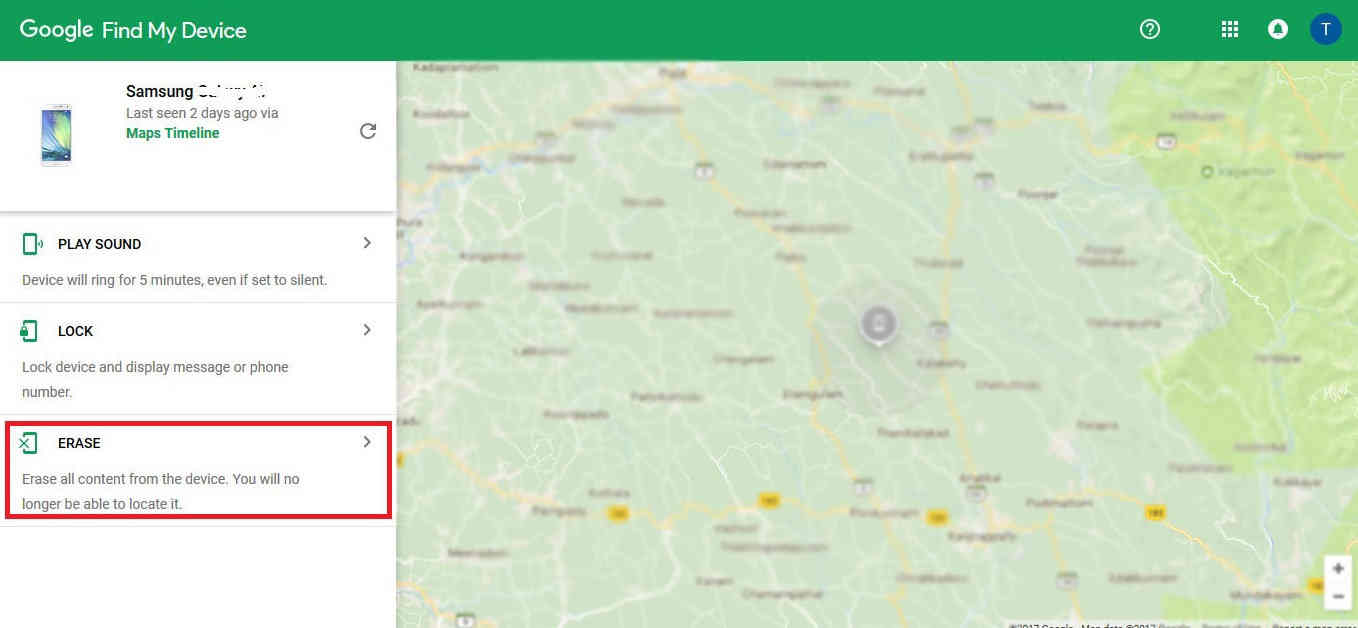Select the ERASE option

tap(79, 443)
